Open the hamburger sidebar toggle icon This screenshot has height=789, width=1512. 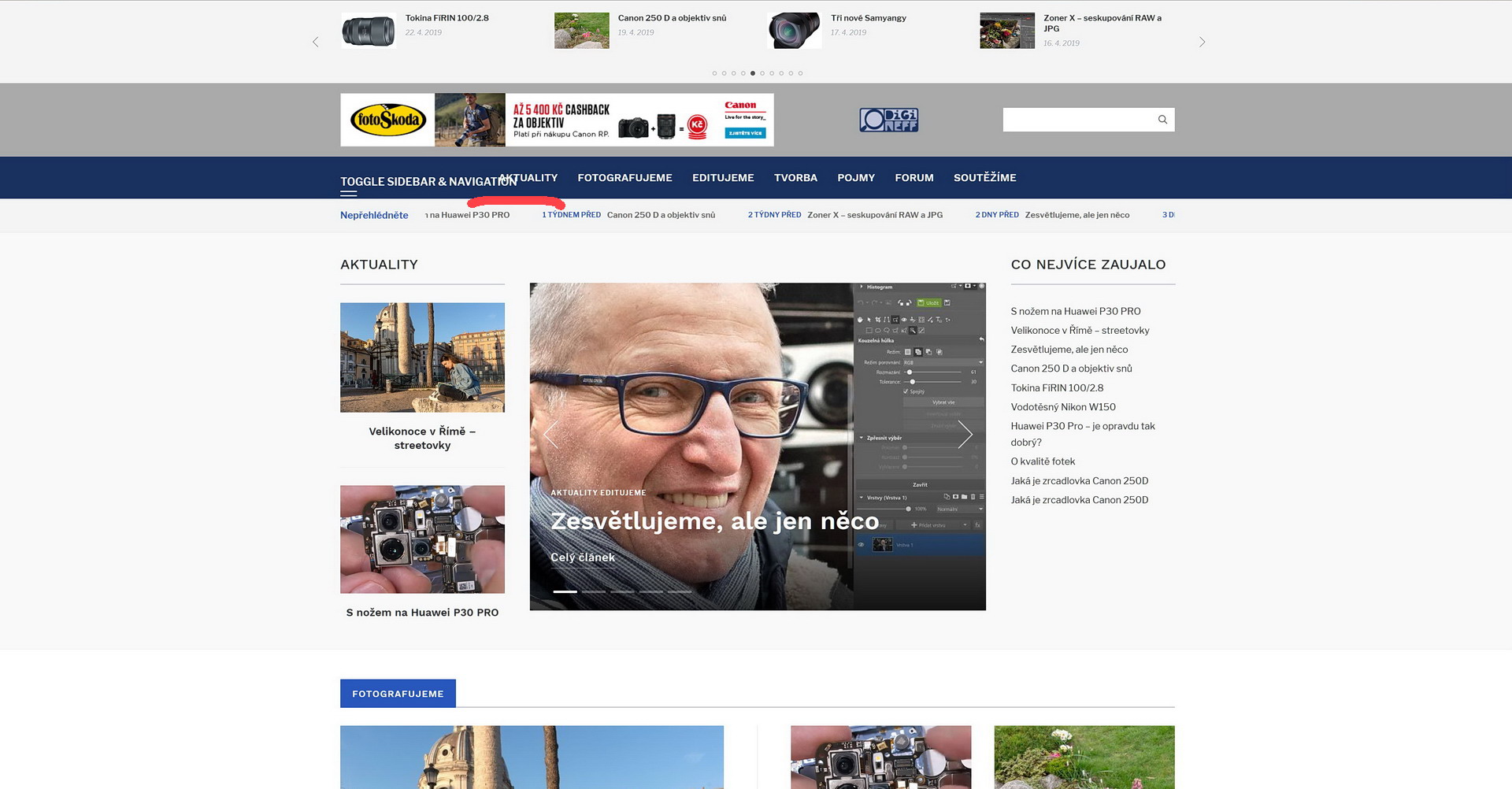[x=348, y=193]
